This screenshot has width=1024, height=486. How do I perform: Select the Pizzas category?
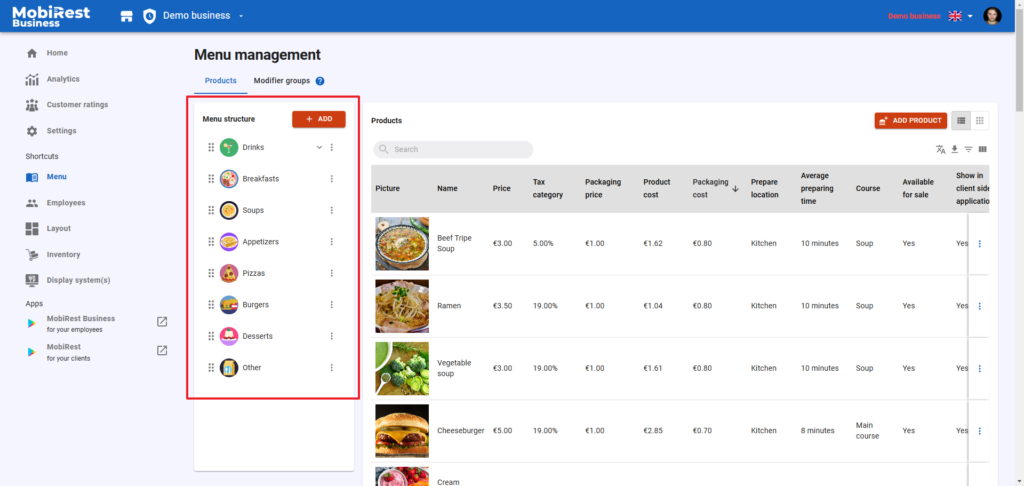click(x=254, y=273)
